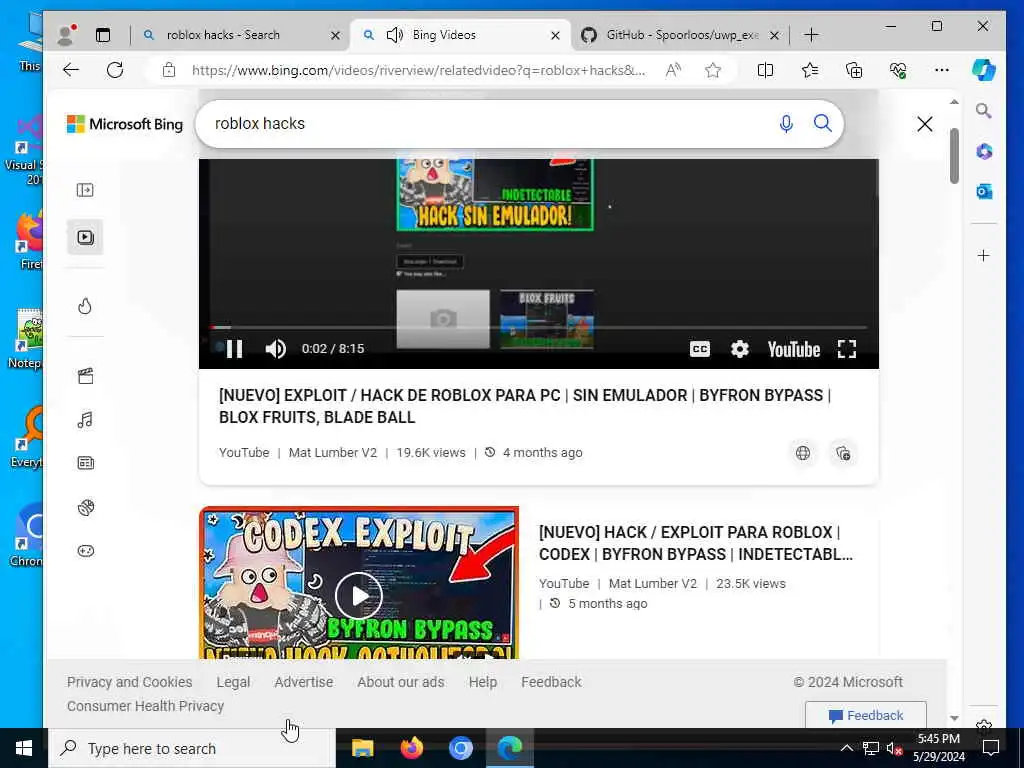Expand Bing Videos left navigation panel
The image size is (1024, 768).
[85, 190]
